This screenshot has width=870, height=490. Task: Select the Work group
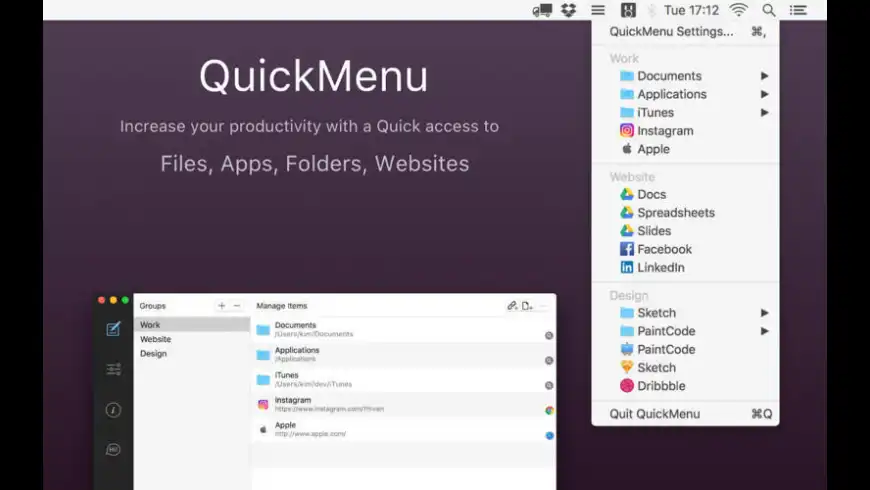coord(192,325)
